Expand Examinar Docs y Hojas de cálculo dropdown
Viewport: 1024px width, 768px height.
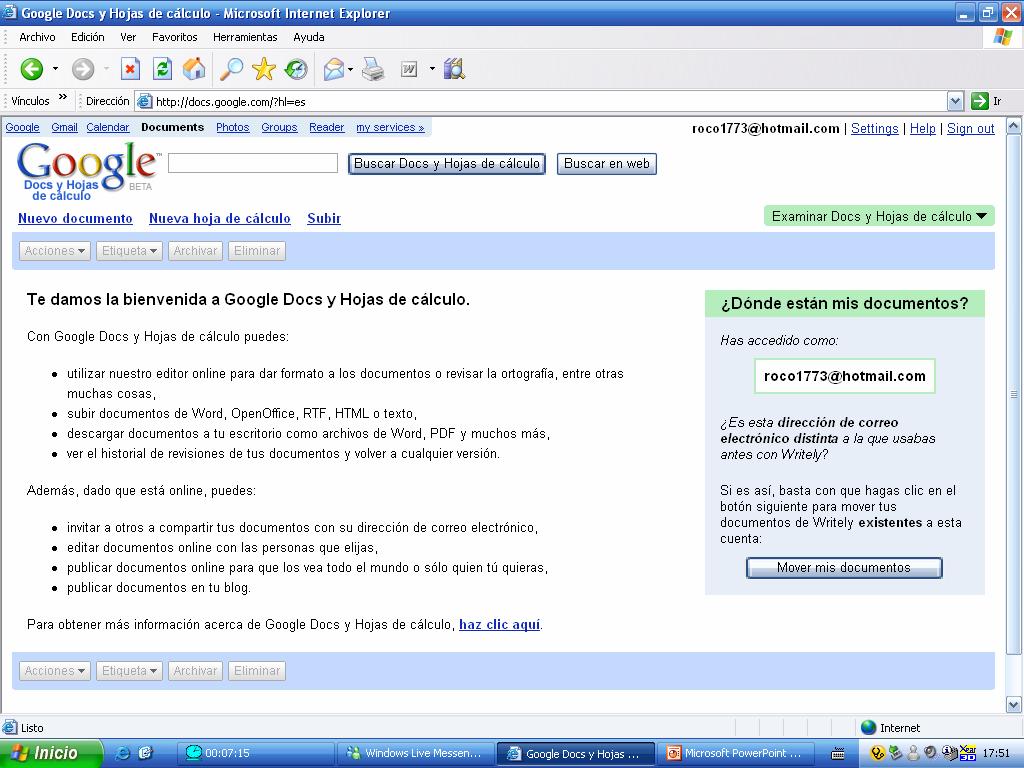[879, 216]
